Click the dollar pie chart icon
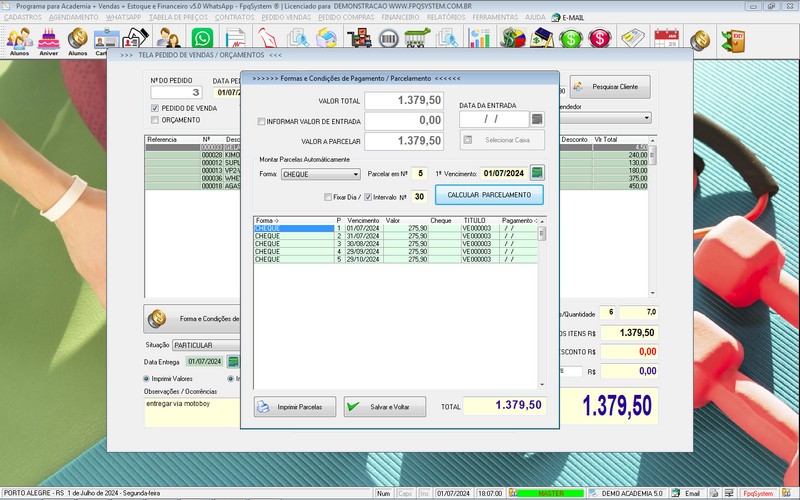Screen dimensions: 800x500 tap(513, 38)
